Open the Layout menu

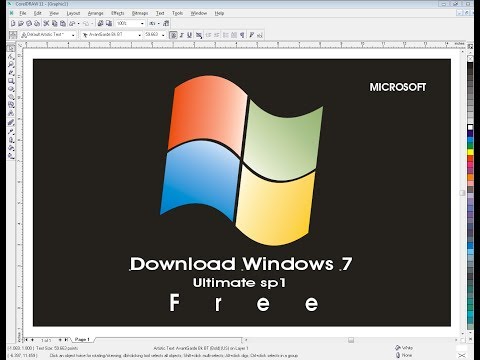click(73, 13)
